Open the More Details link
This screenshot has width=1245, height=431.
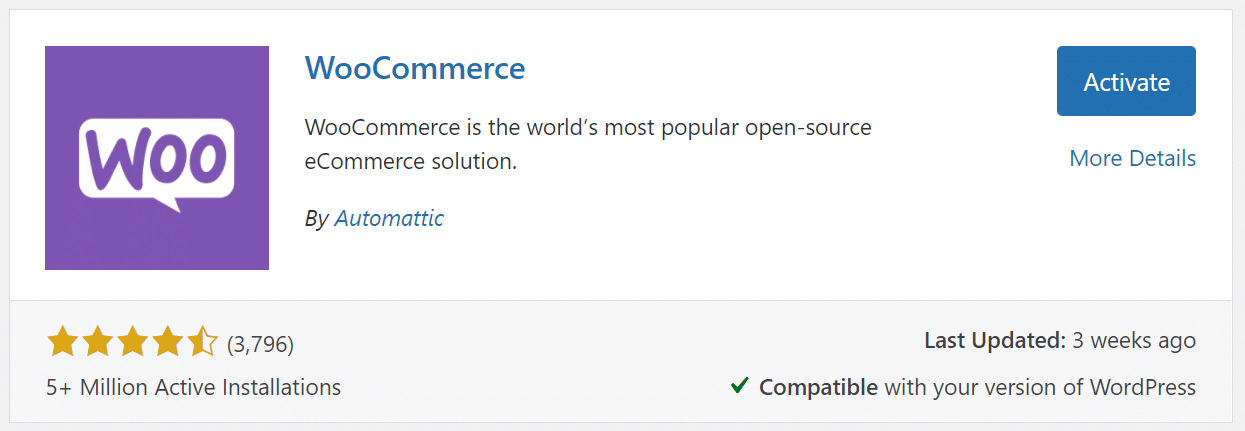[x=1132, y=158]
